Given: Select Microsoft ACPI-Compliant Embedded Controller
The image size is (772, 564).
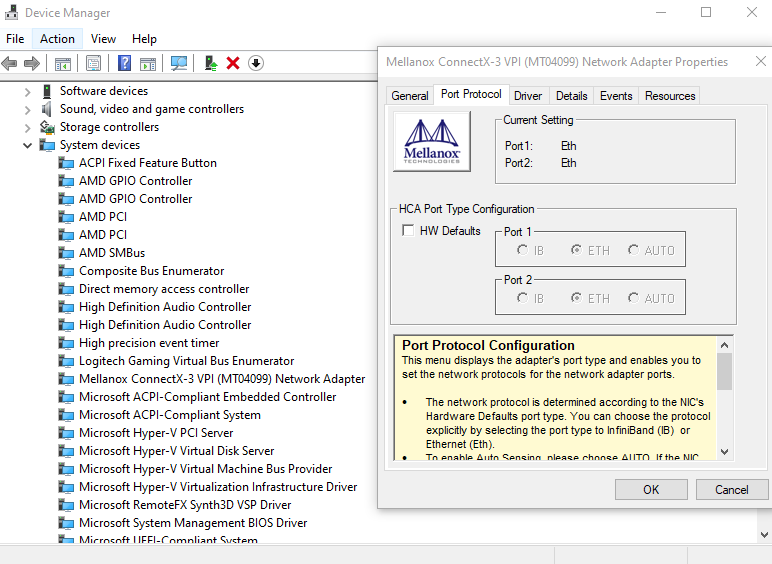Looking at the screenshot, I should pyautogui.click(x=207, y=397).
